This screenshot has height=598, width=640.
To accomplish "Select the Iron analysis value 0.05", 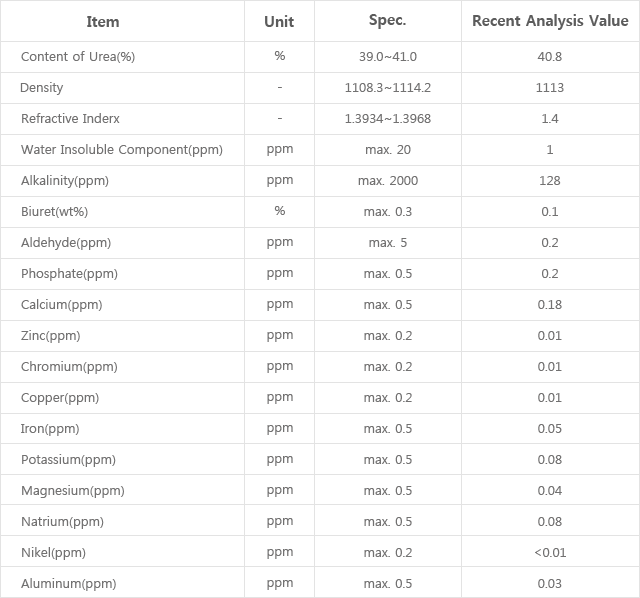I will tap(550, 429).
